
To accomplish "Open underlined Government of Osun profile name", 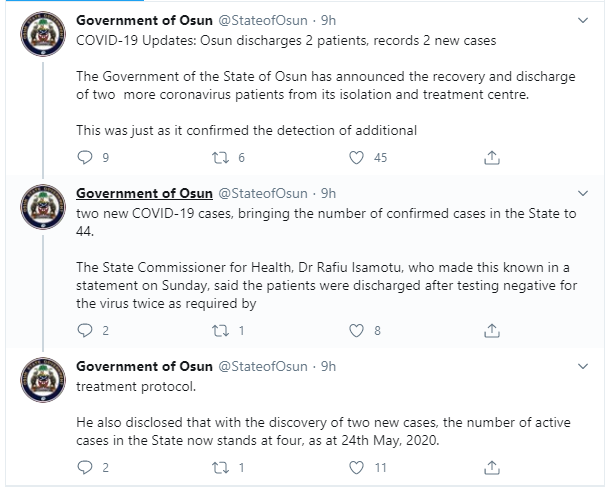I will click(144, 193).
